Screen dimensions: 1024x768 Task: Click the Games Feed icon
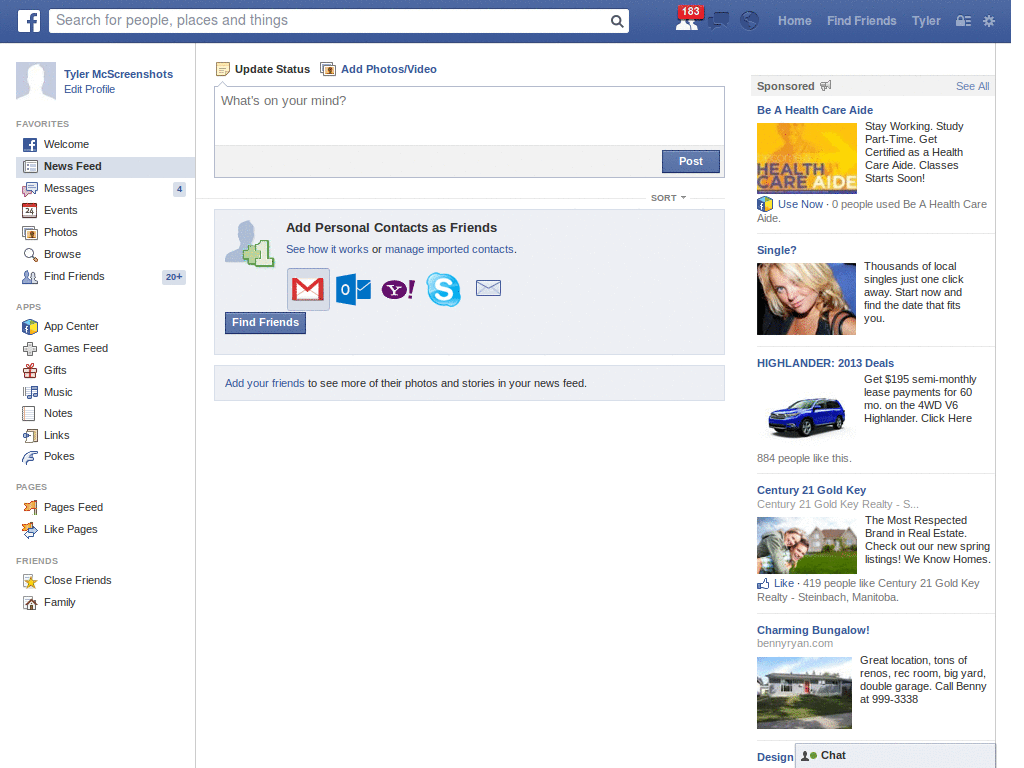pyautogui.click(x=29, y=349)
